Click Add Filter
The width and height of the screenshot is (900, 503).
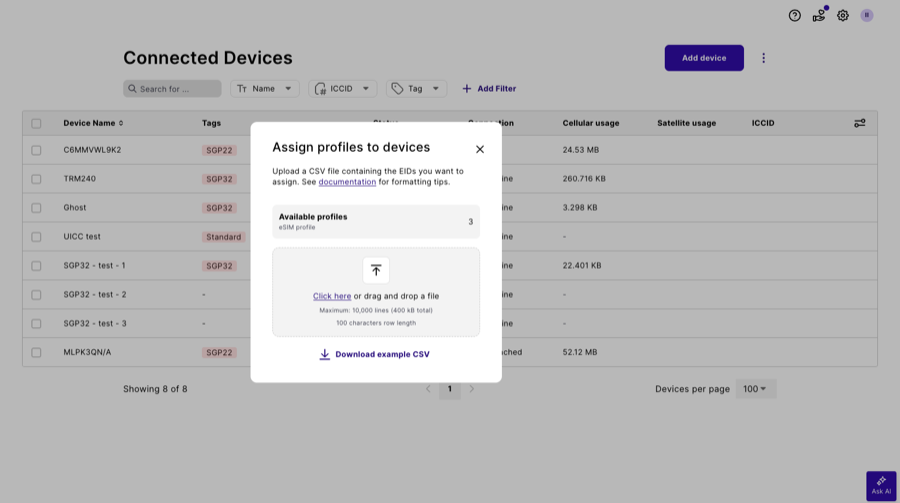pyautogui.click(x=489, y=88)
